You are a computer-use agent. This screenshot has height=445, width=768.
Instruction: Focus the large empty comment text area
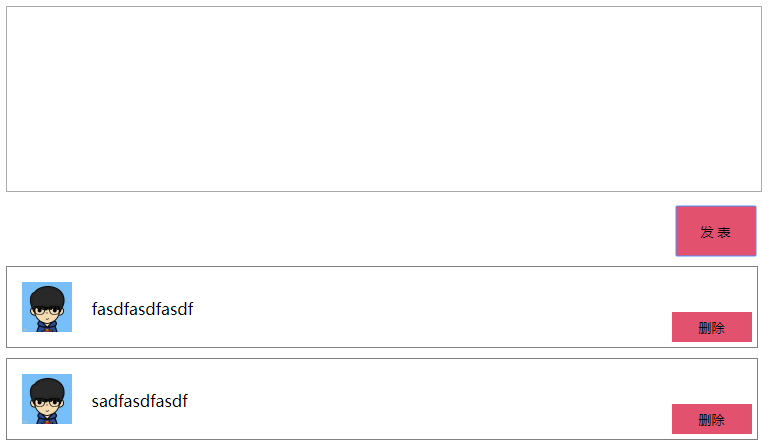tap(384, 99)
